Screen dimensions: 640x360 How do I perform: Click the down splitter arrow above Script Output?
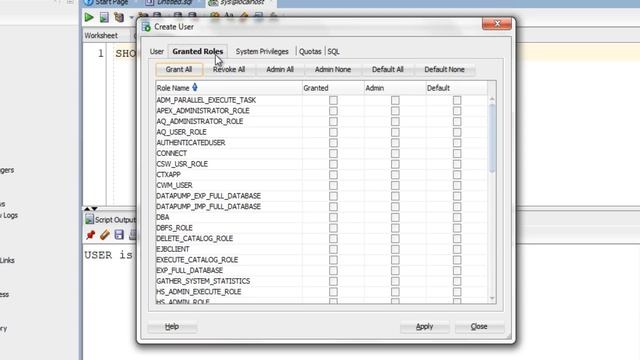94,209
